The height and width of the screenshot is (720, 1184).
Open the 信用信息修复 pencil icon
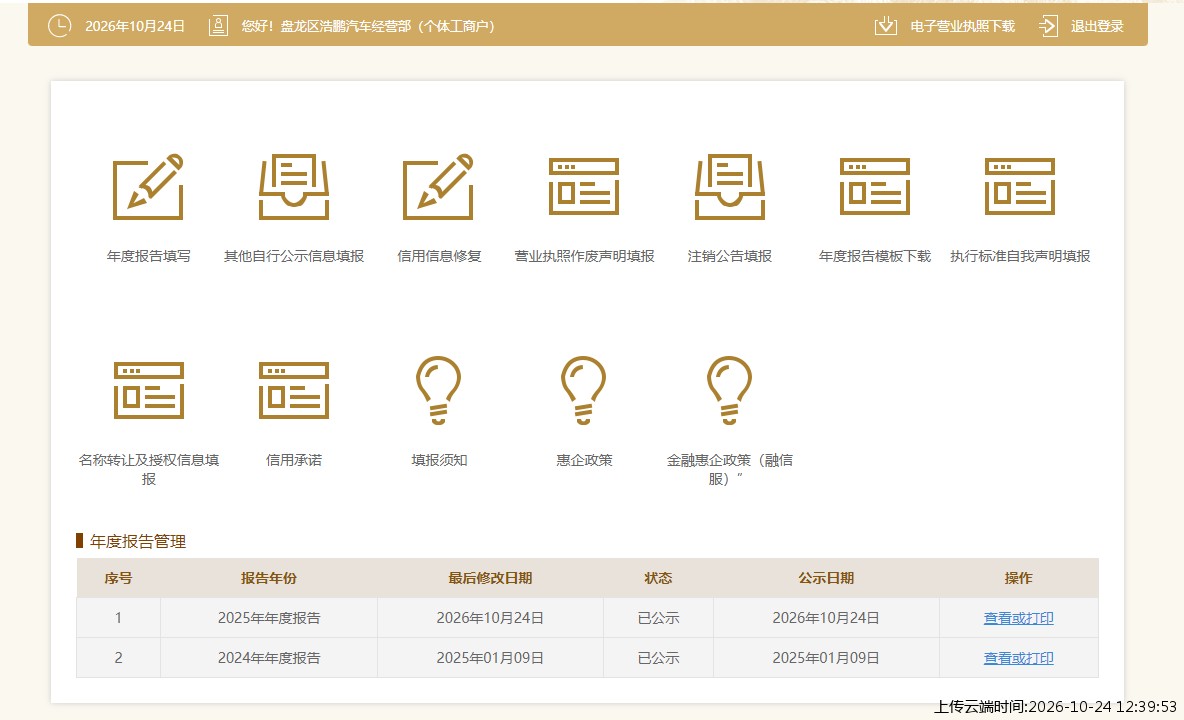point(439,187)
